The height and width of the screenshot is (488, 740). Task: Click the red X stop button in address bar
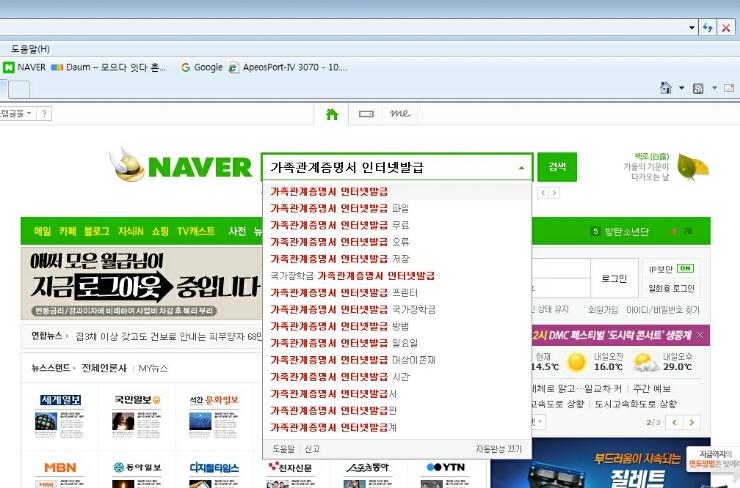(726, 28)
